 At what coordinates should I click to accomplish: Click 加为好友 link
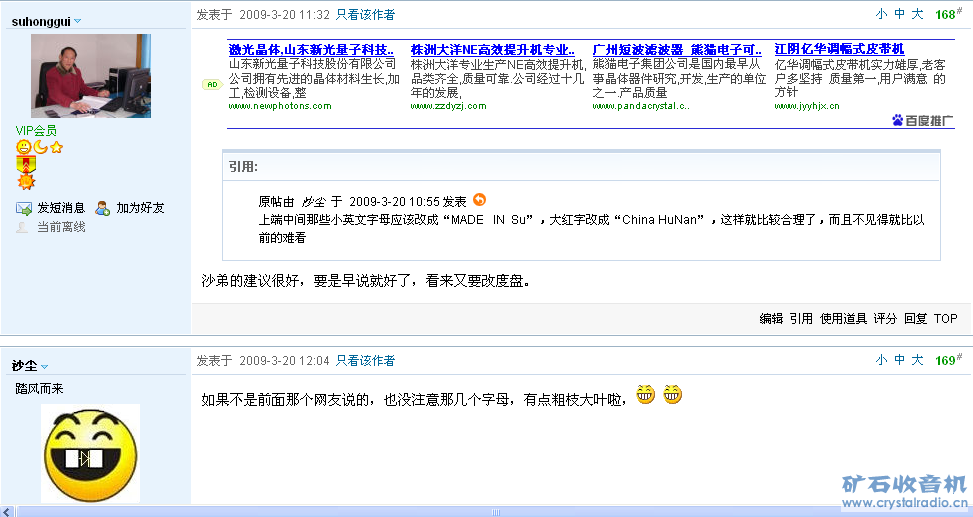[x=141, y=208]
